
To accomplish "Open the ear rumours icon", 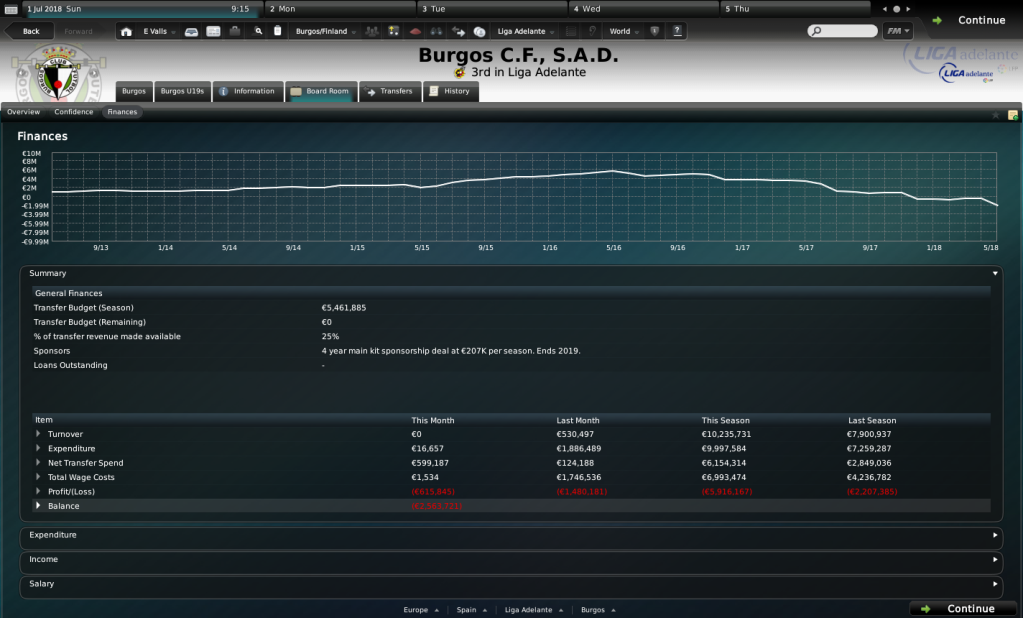I will pyautogui.click(x=592, y=31).
